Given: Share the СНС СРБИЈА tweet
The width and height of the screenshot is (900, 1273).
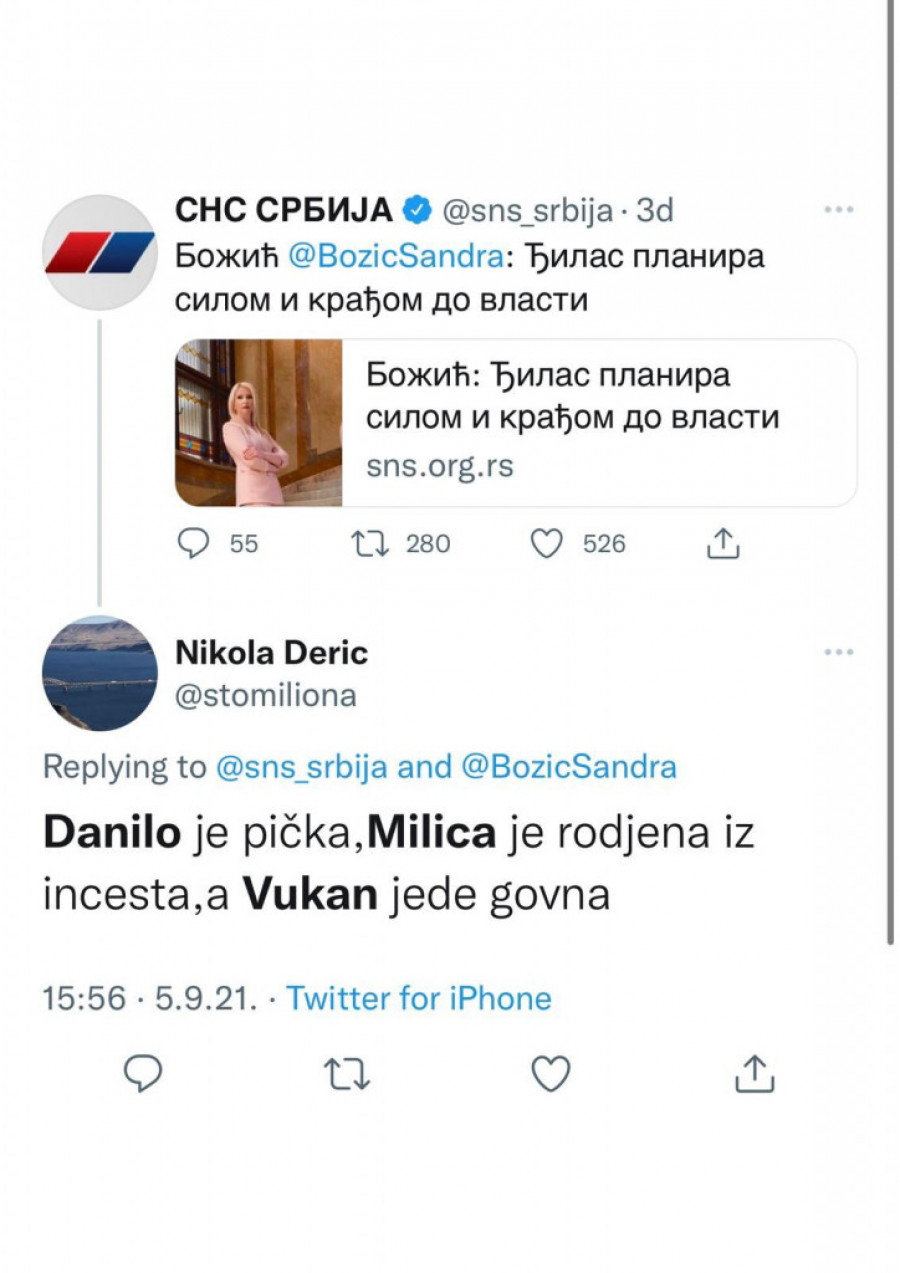Looking at the screenshot, I should point(722,543).
